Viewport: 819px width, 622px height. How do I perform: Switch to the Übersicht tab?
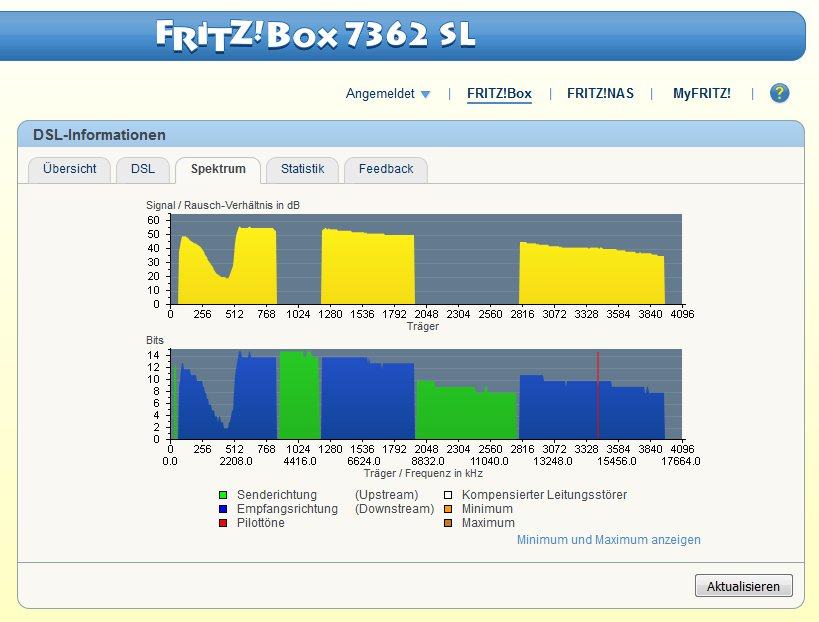point(69,169)
